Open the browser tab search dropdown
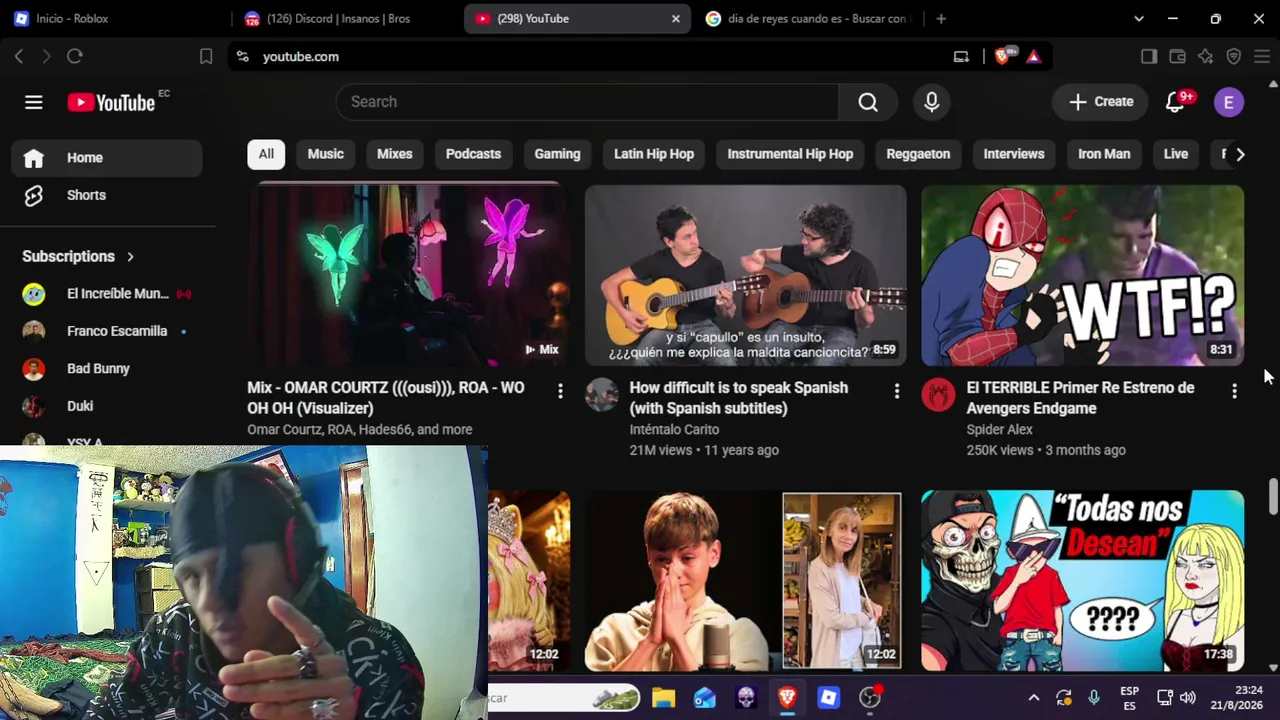The image size is (1280, 720). [x=1139, y=19]
